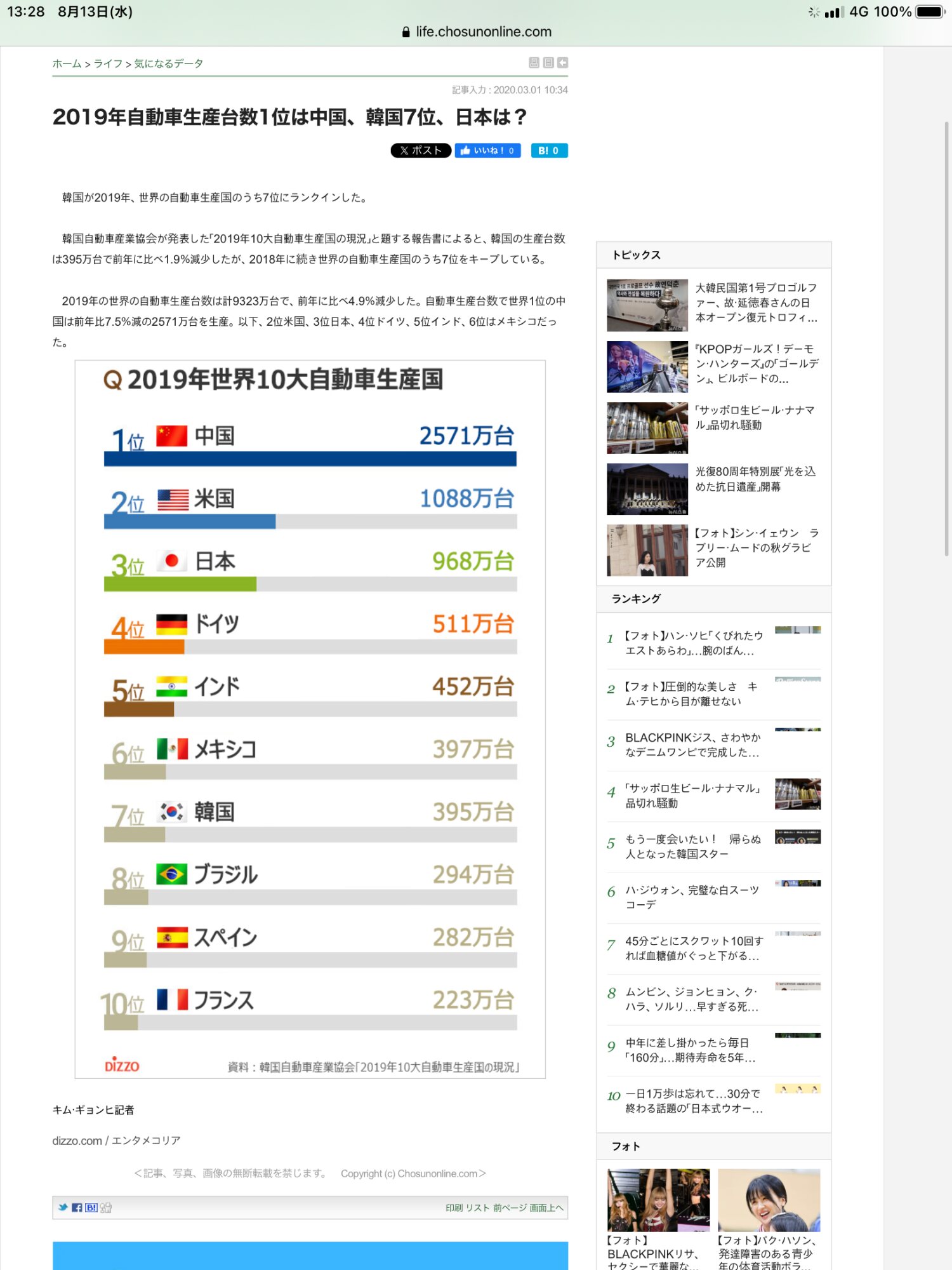The height and width of the screenshot is (1270, 952).
Task: Open ranking 5 もう一度会いたい article
Action: (x=693, y=846)
